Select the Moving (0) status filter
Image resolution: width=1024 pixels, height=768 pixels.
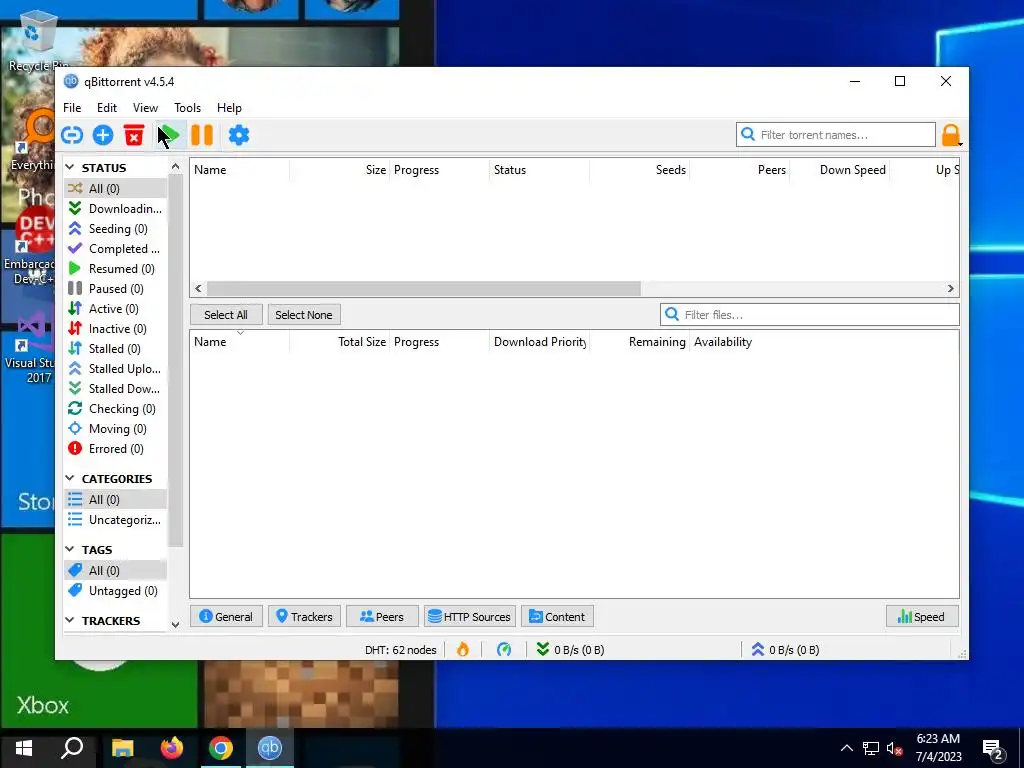coord(116,429)
